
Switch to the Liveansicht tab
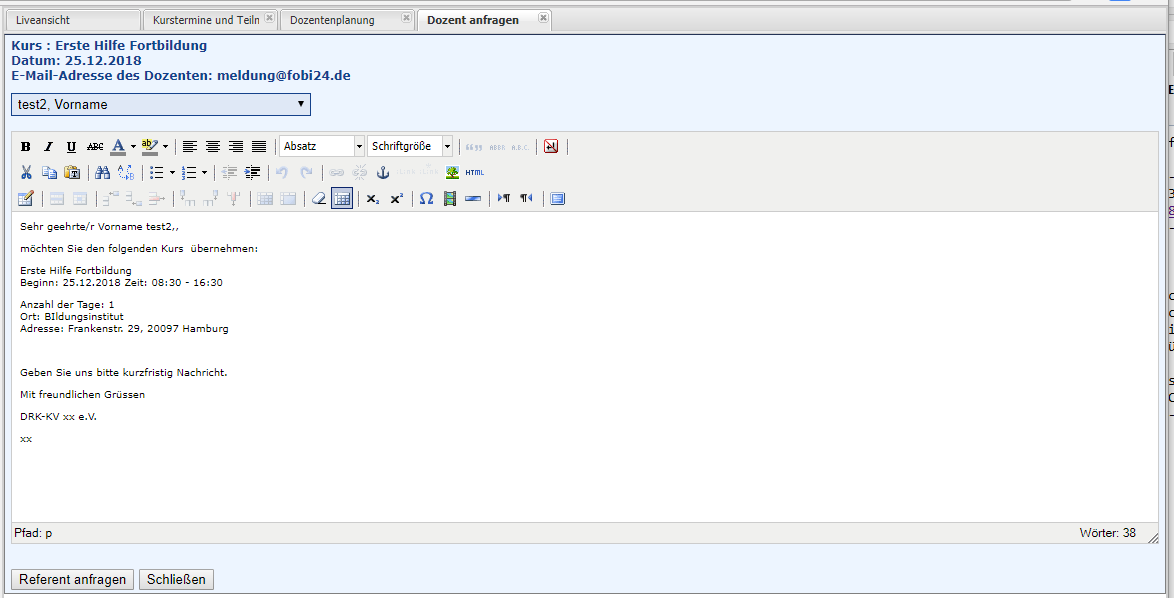71,20
